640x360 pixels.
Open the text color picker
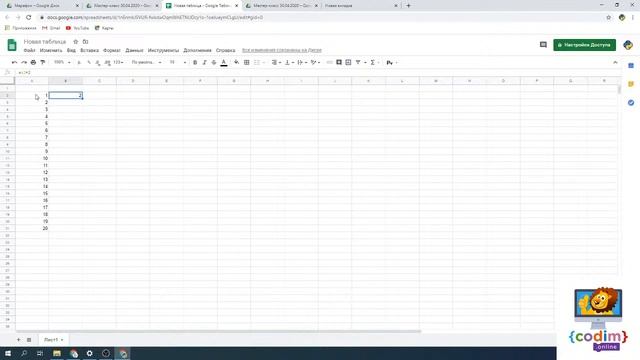tap(224, 62)
